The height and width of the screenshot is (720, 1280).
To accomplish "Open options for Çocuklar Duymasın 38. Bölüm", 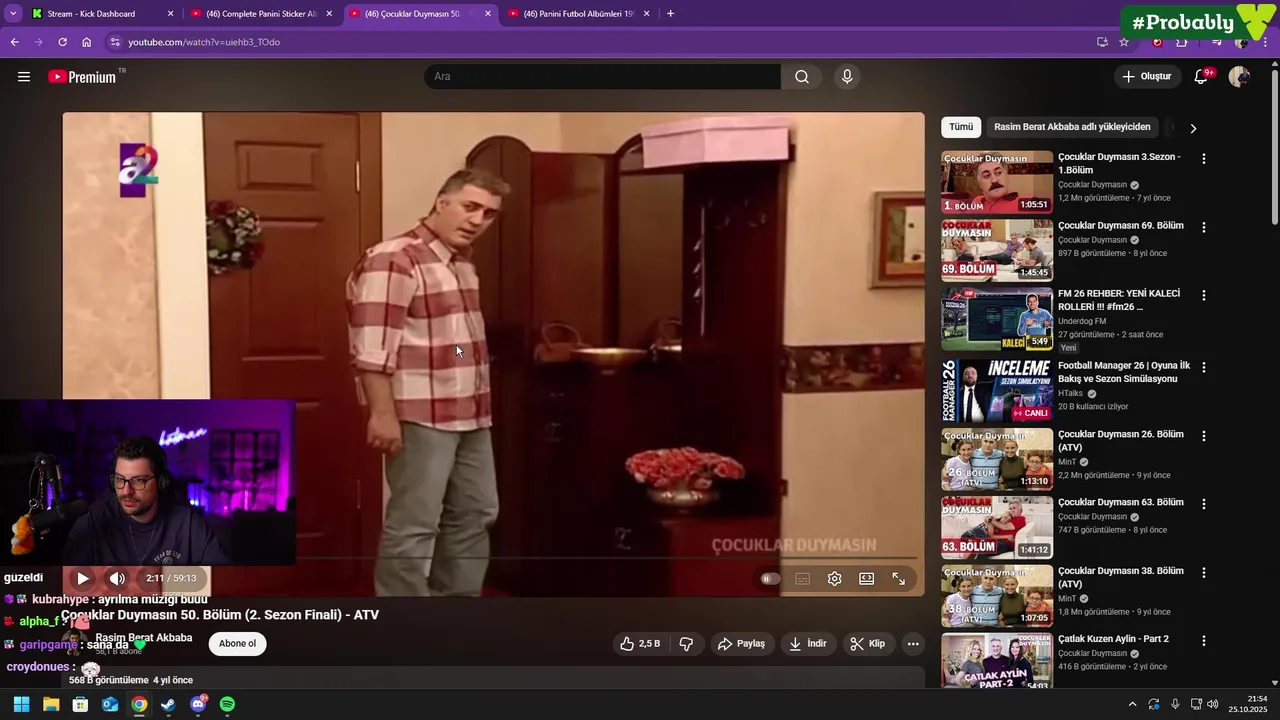I will [x=1204, y=573].
